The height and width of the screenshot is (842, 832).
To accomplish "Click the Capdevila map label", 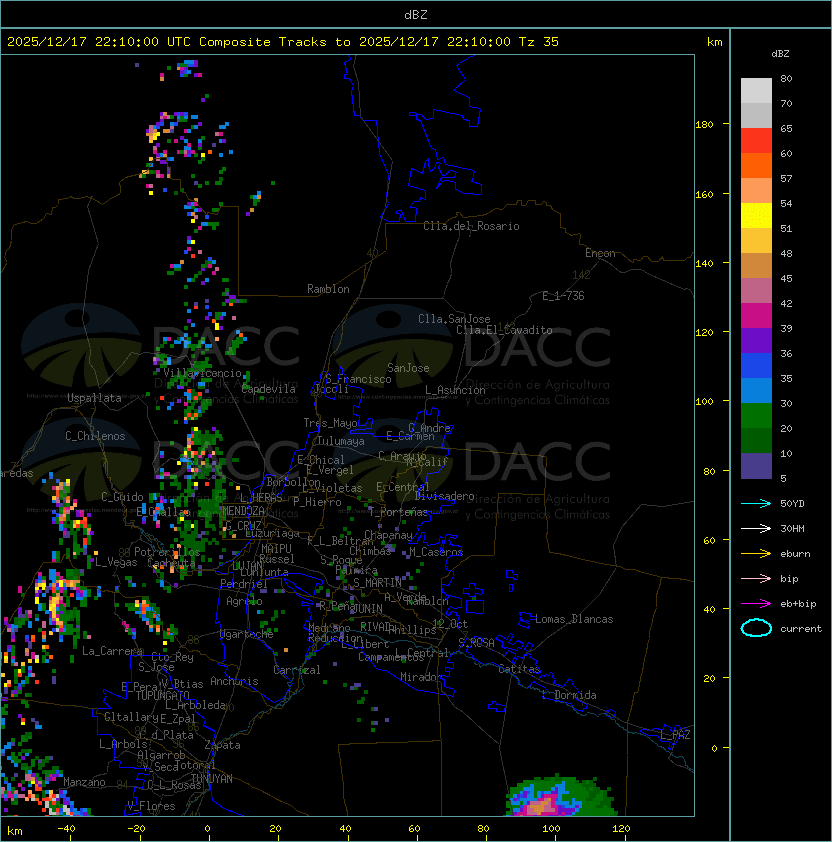I will tap(269, 389).
